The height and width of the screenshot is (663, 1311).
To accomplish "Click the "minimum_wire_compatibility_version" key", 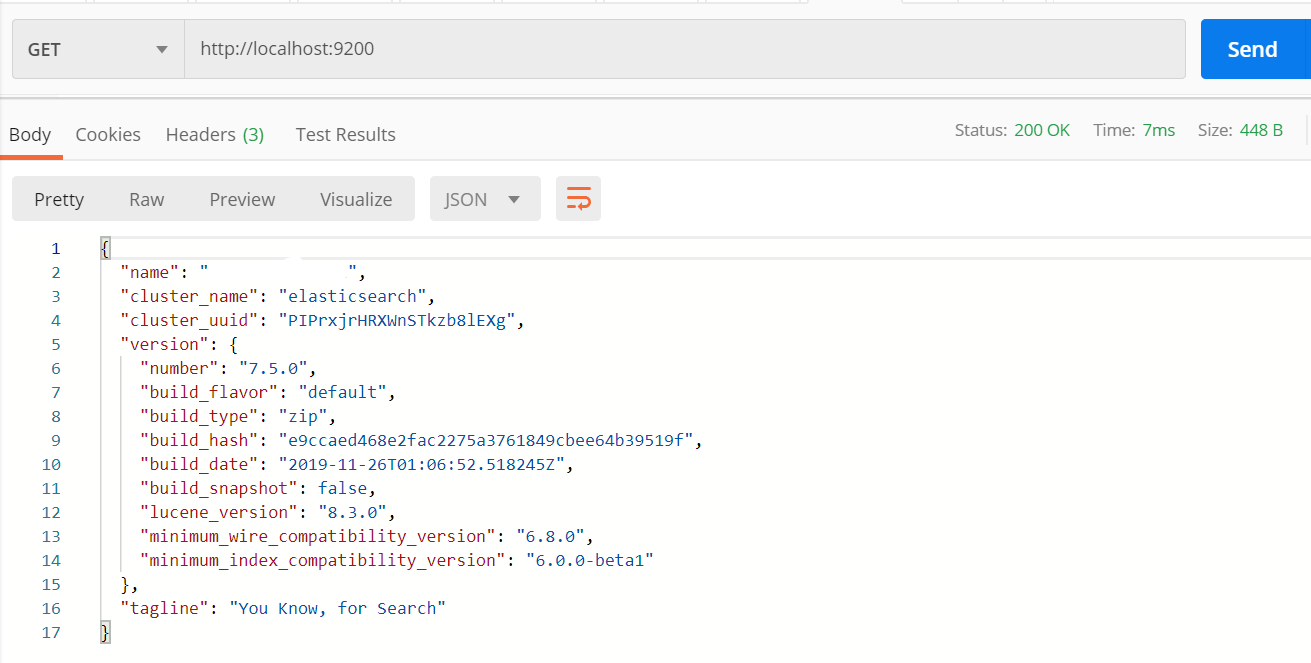I will coord(318,536).
